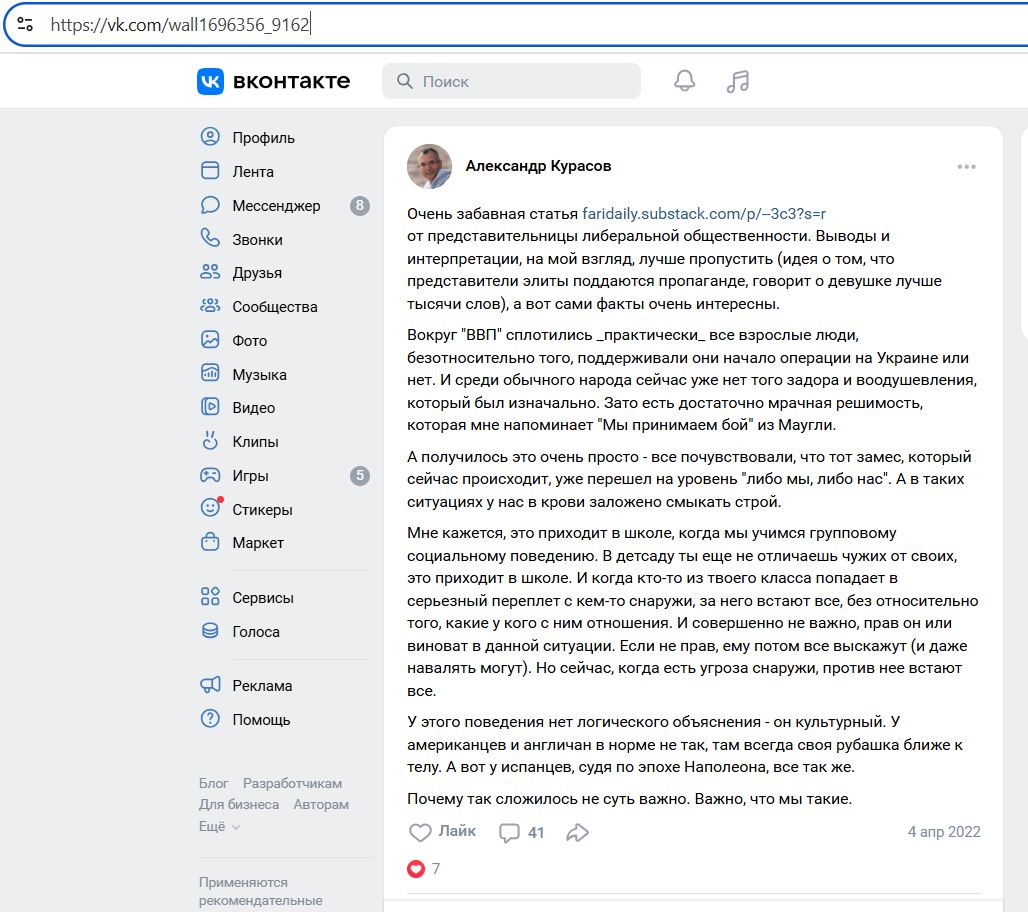
Task: Open the three-dots post options menu
Action: tap(966, 167)
